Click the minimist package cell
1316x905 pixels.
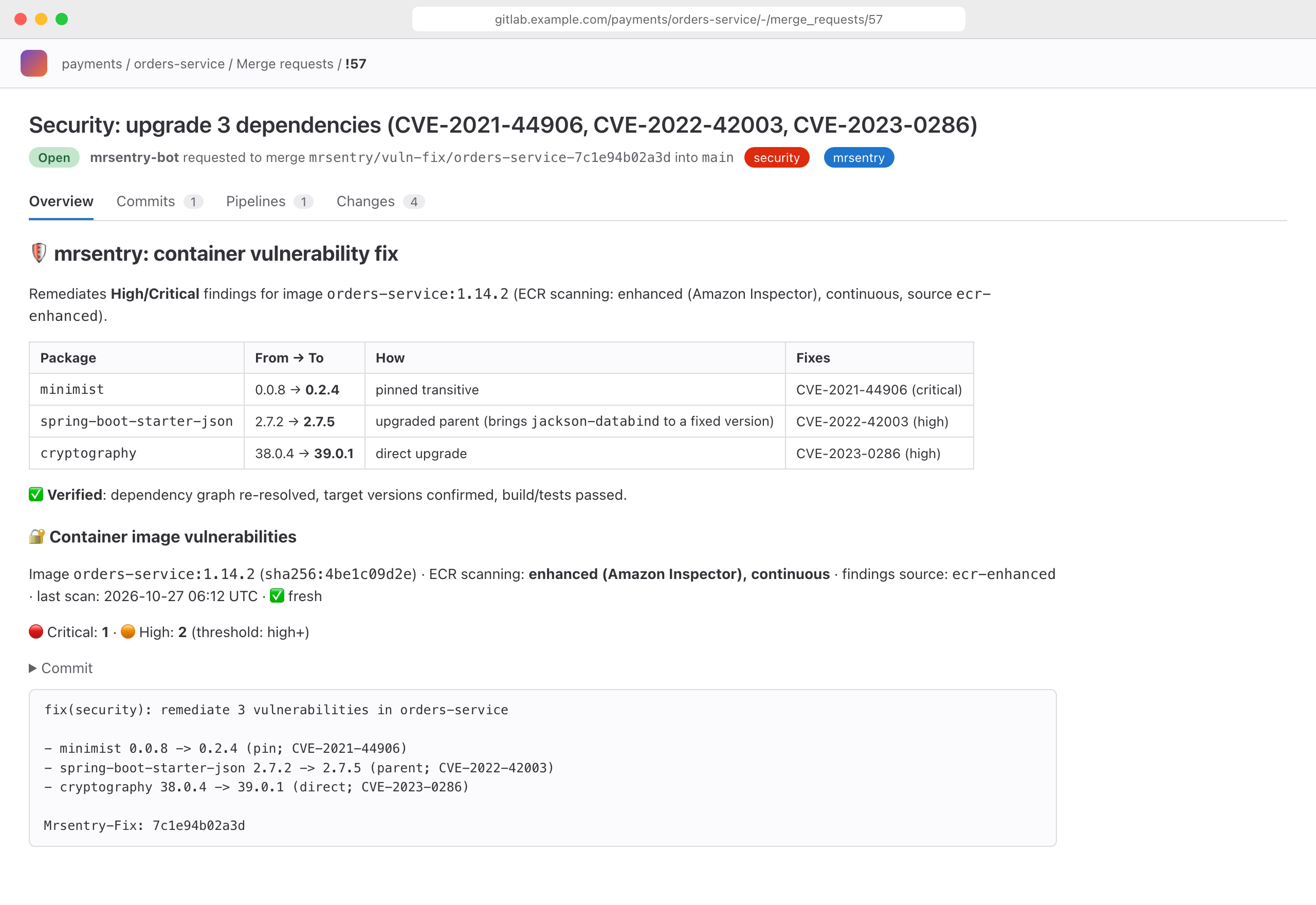(x=137, y=389)
